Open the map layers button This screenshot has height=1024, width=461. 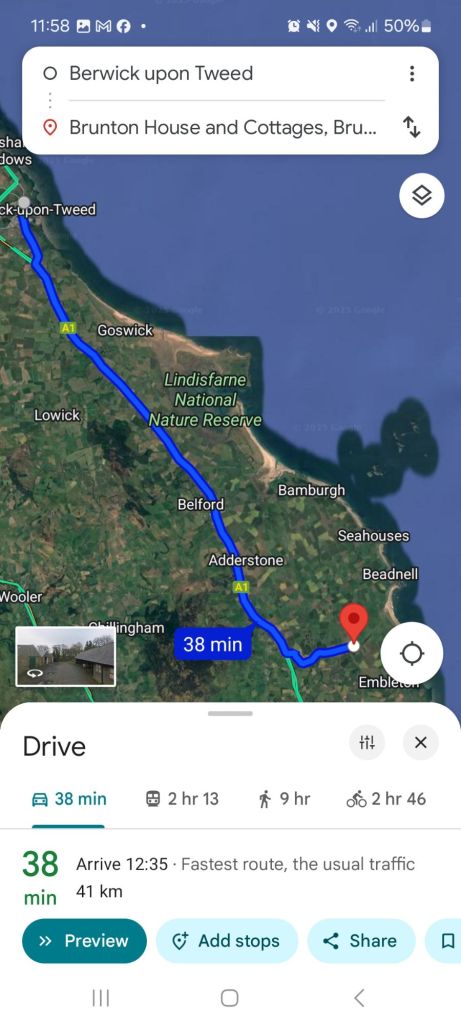click(422, 195)
